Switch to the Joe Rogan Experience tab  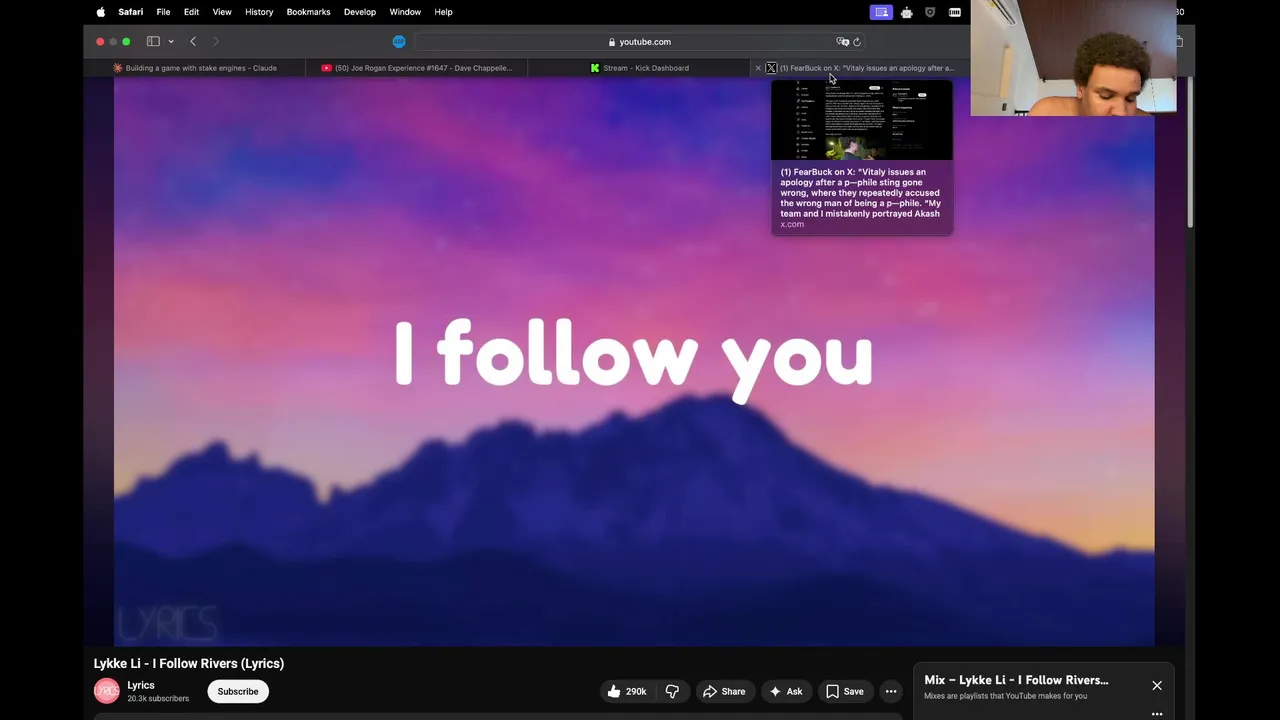pyautogui.click(x=417, y=68)
